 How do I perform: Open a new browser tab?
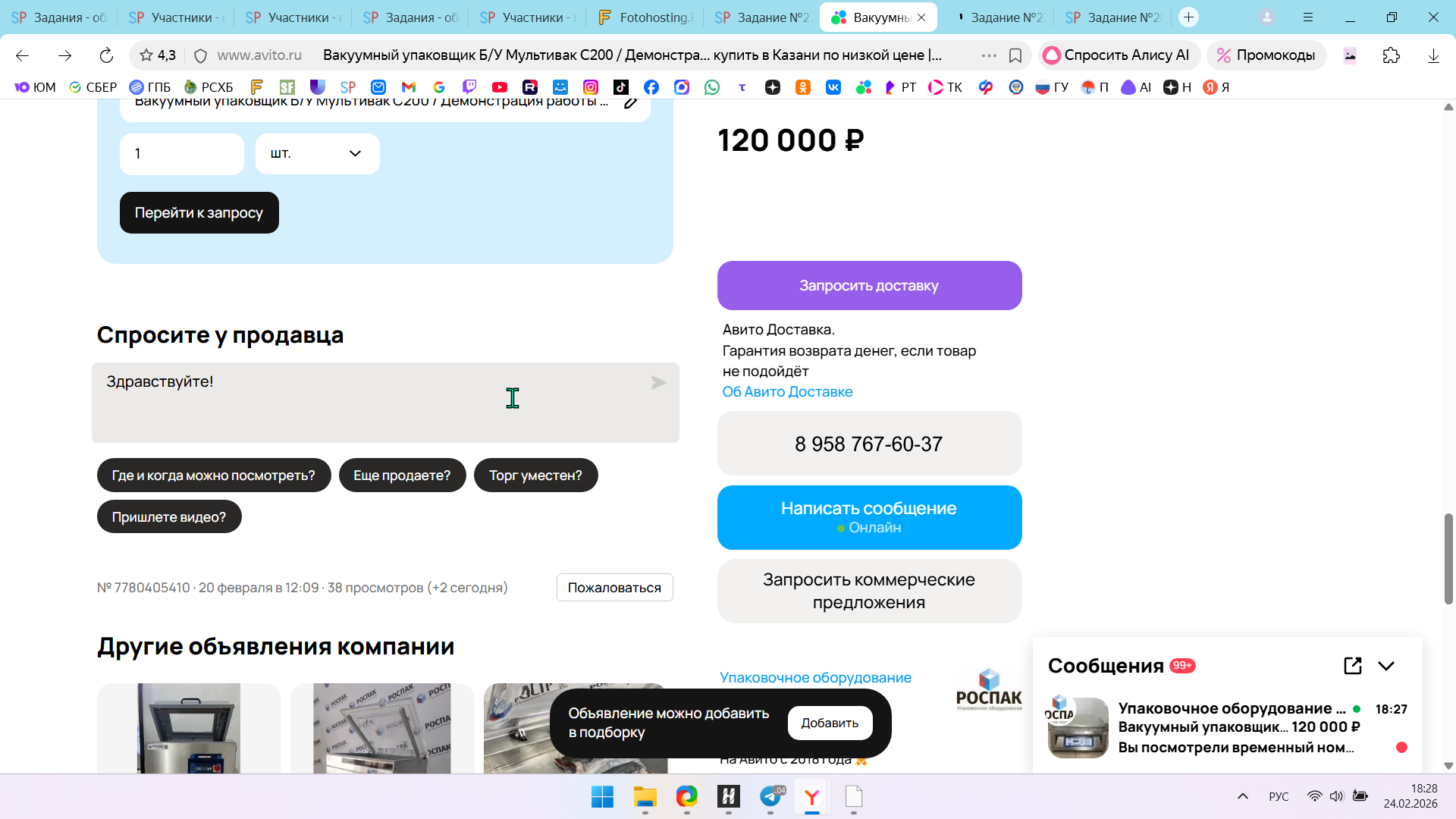tap(1188, 17)
